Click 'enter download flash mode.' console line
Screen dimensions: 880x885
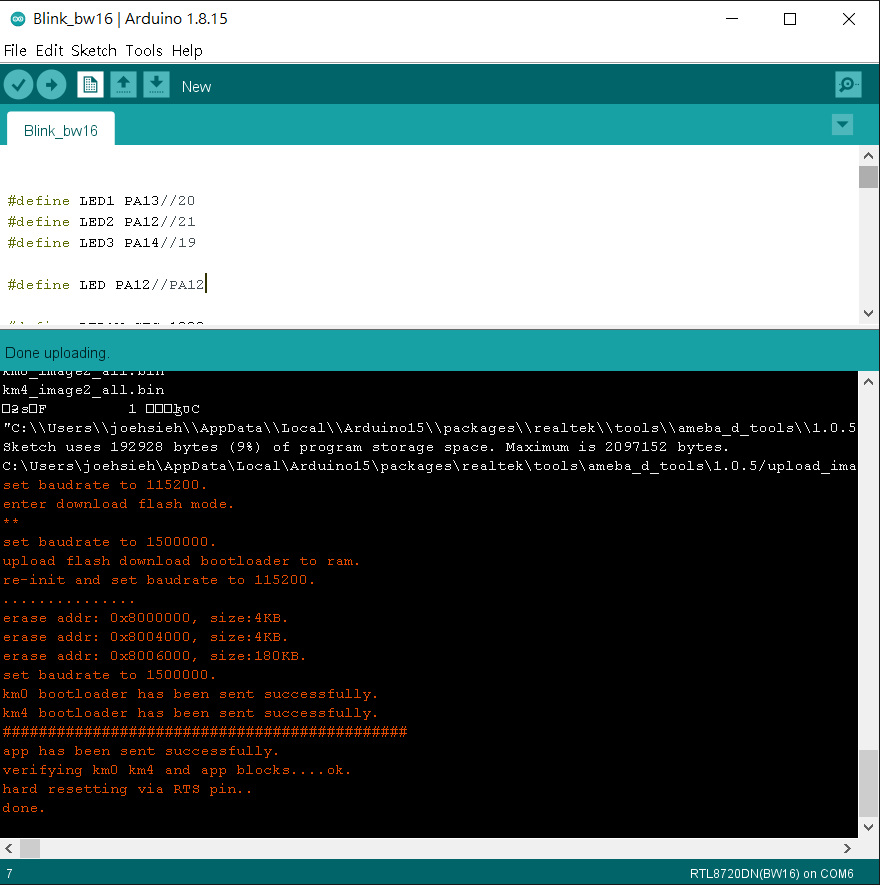(119, 504)
